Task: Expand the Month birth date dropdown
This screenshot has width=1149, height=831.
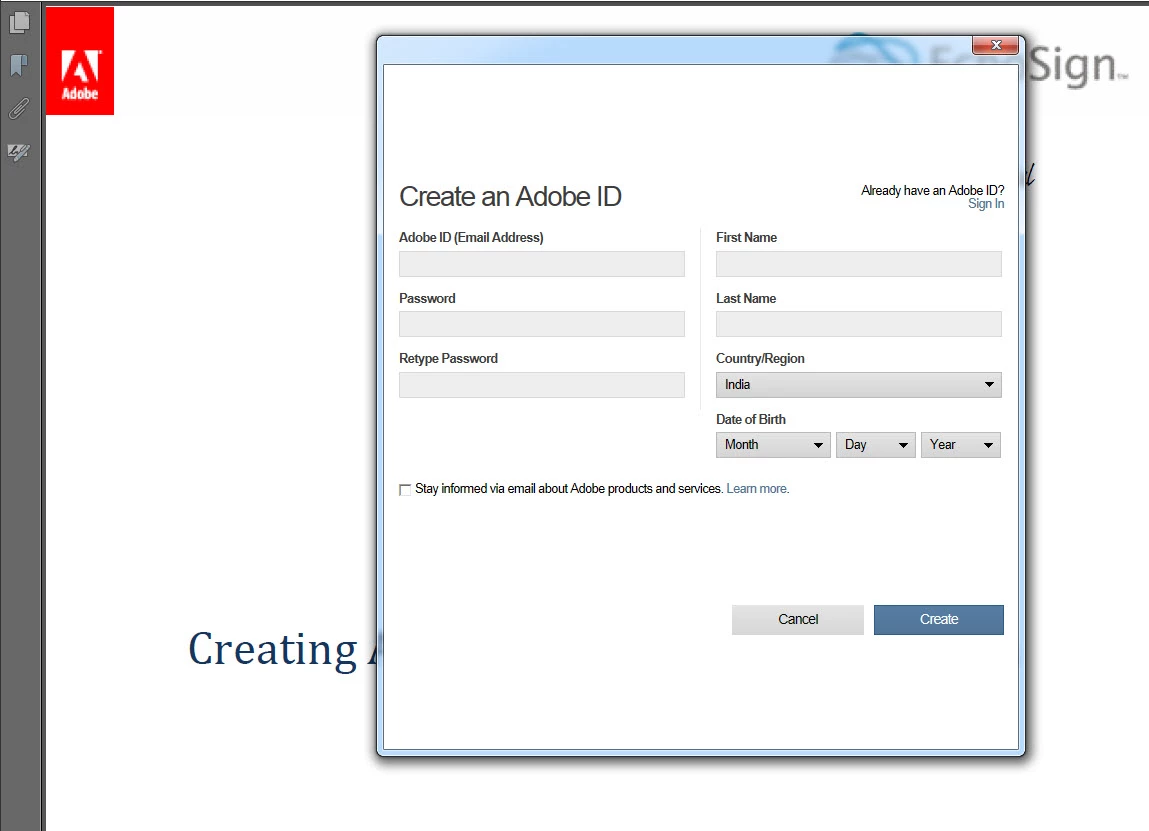Action: coord(772,445)
